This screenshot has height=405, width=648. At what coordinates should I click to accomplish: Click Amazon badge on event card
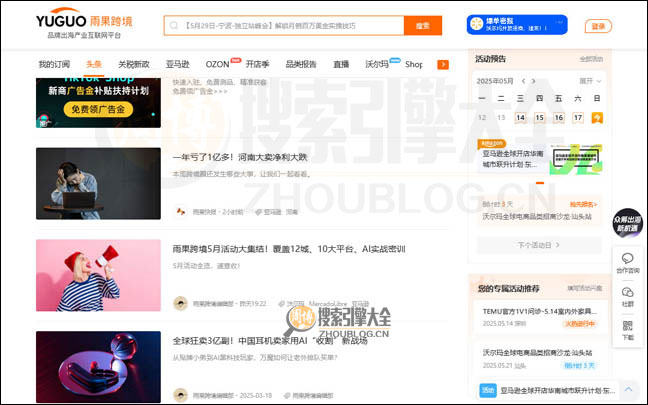coord(491,143)
